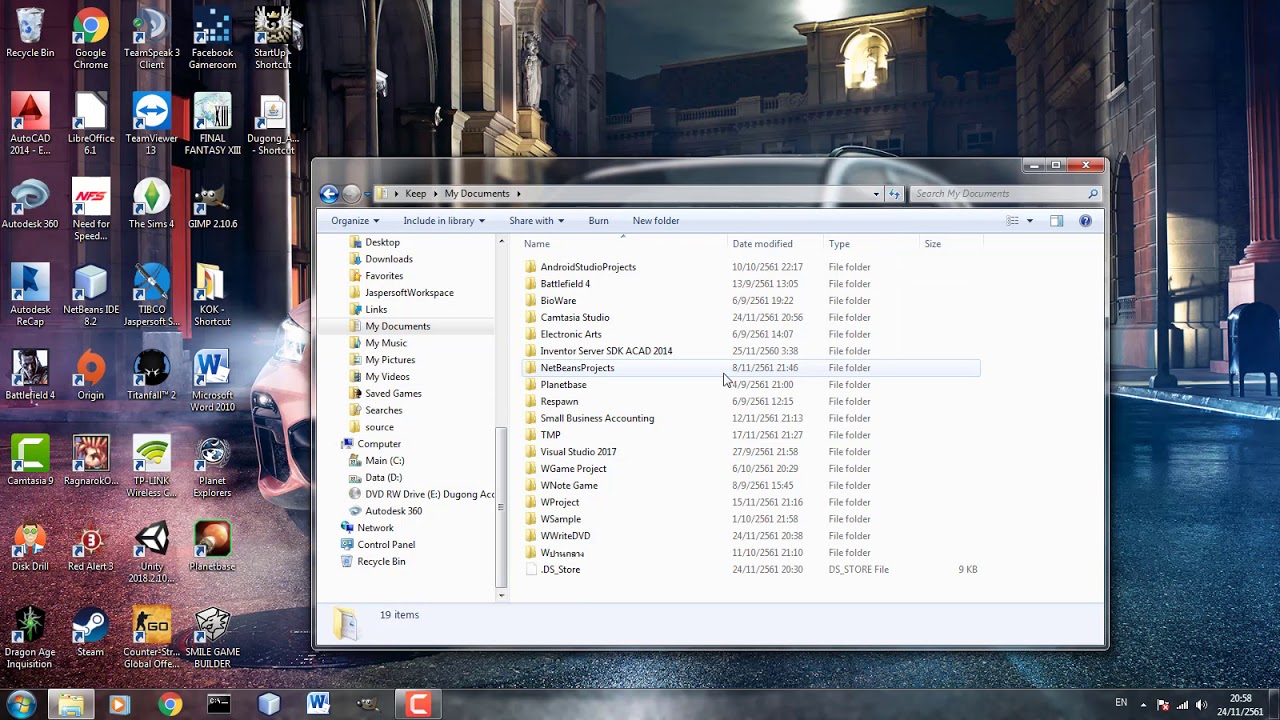Image resolution: width=1280 pixels, height=720 pixels.
Task: Select AutoCAD 2014 desktop icon
Action: [x=30, y=124]
